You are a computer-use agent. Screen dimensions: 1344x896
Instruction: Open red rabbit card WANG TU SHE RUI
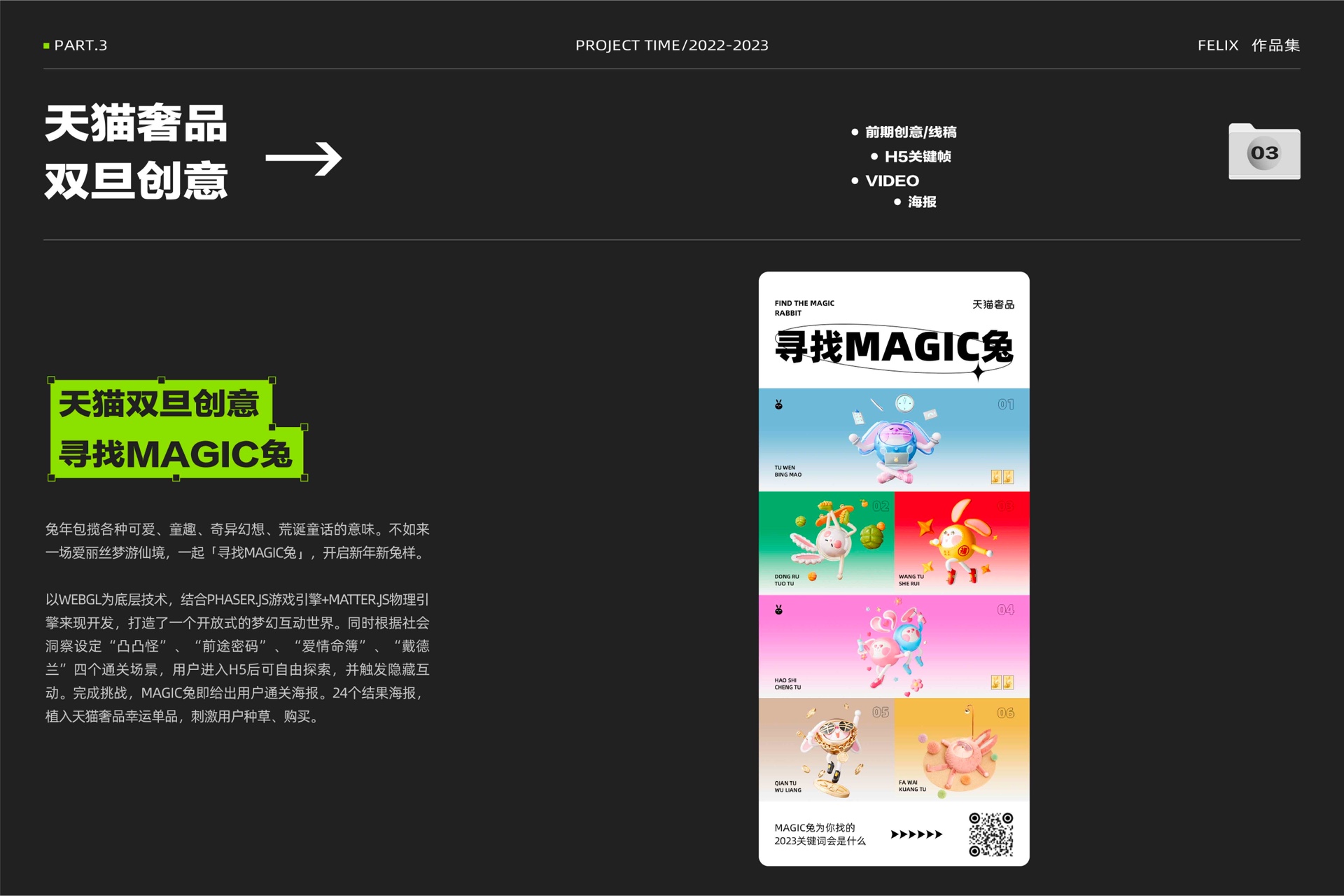tap(962, 542)
